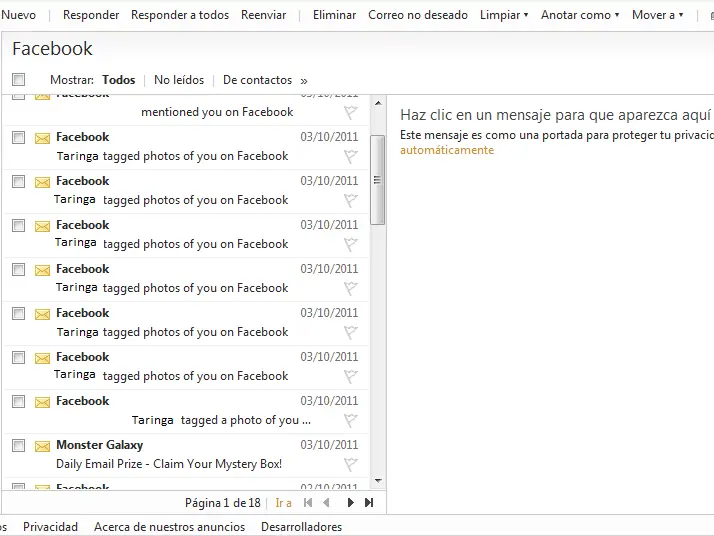Image resolution: width=714 pixels, height=536 pixels.
Task: Select the Monster Galaxy message checkbox
Action: coord(19,445)
